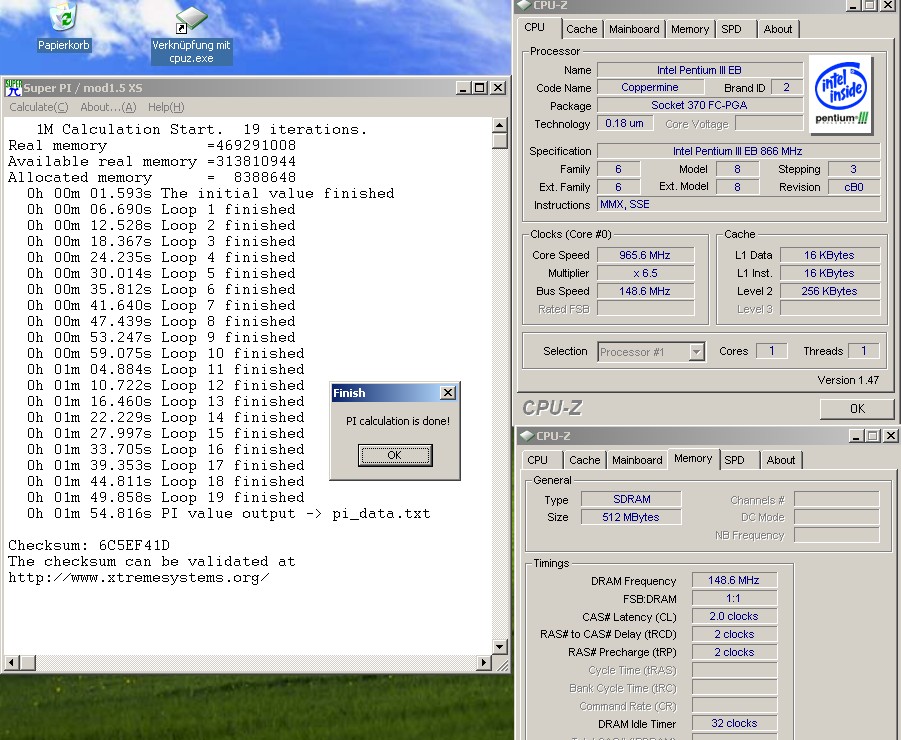Open the Help menu in Super PI
This screenshot has height=740, width=901.
[166, 107]
